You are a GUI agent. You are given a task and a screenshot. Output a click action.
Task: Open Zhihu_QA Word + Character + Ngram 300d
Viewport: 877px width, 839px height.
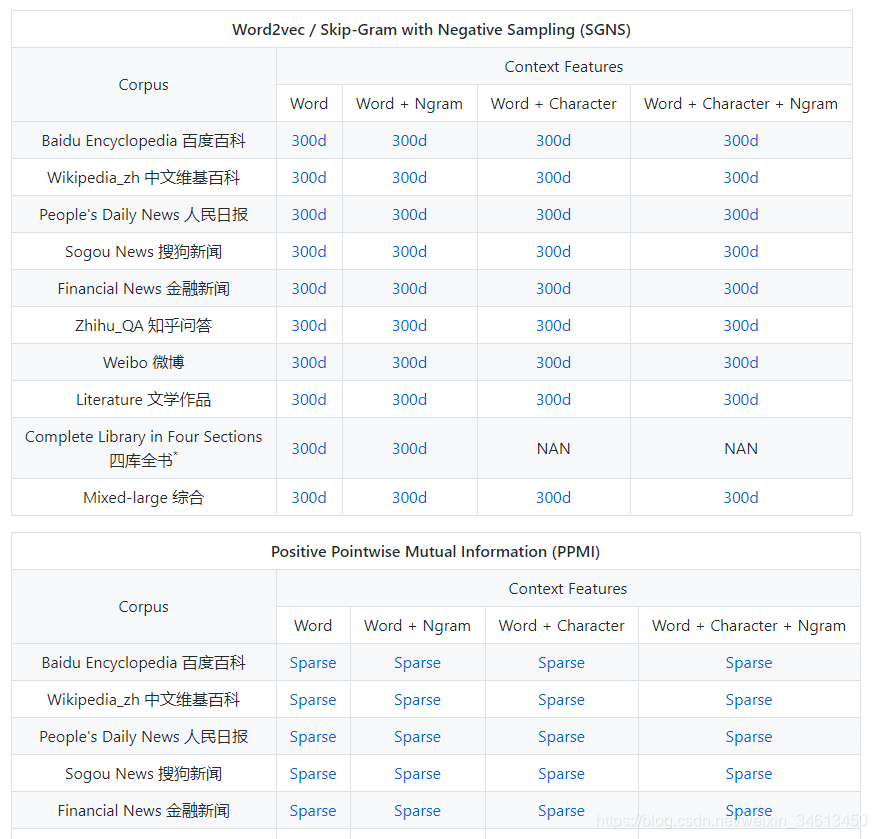coord(741,326)
